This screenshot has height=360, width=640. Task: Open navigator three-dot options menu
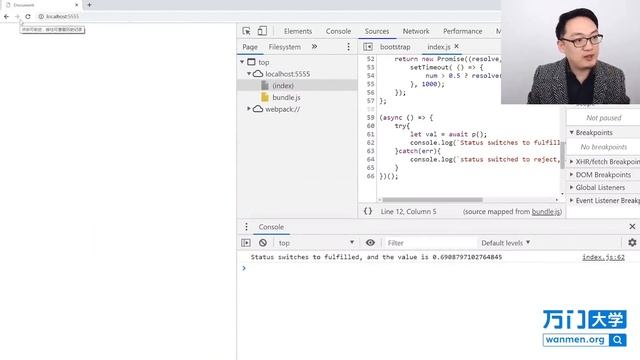pyautogui.click(x=348, y=47)
